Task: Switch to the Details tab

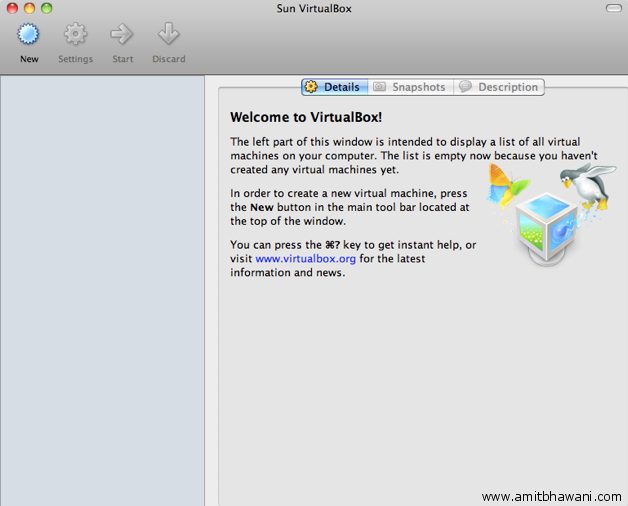Action: coord(334,87)
